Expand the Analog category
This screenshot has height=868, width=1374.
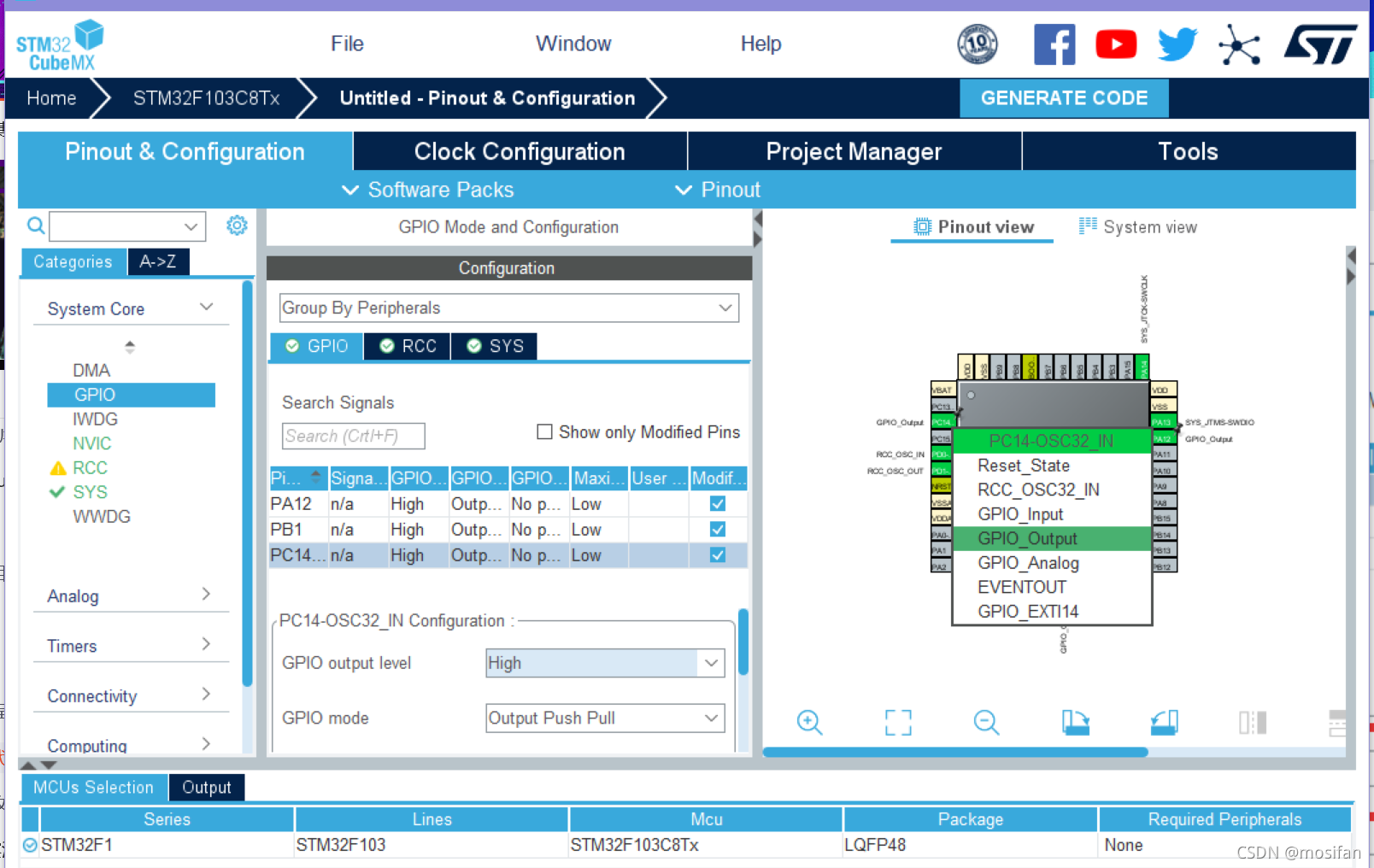(x=206, y=594)
